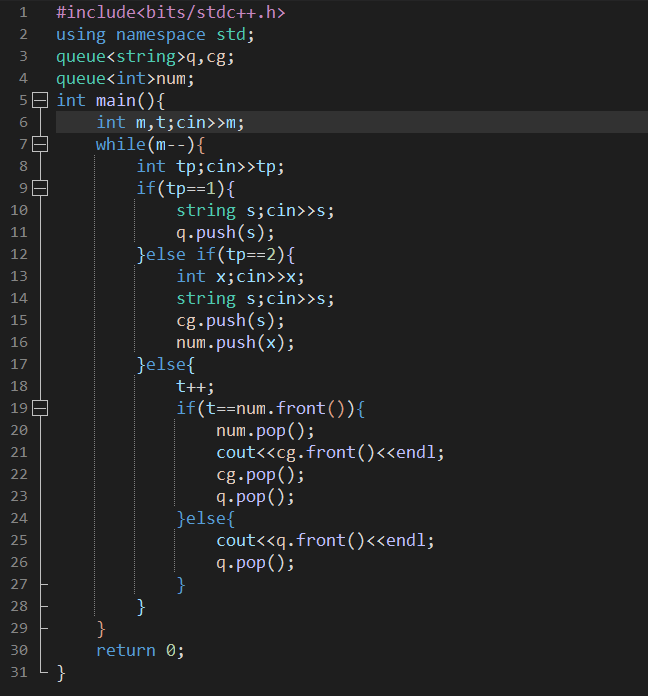Click the '}else{' on line 24
This screenshot has height=696, width=648.
[205, 518]
